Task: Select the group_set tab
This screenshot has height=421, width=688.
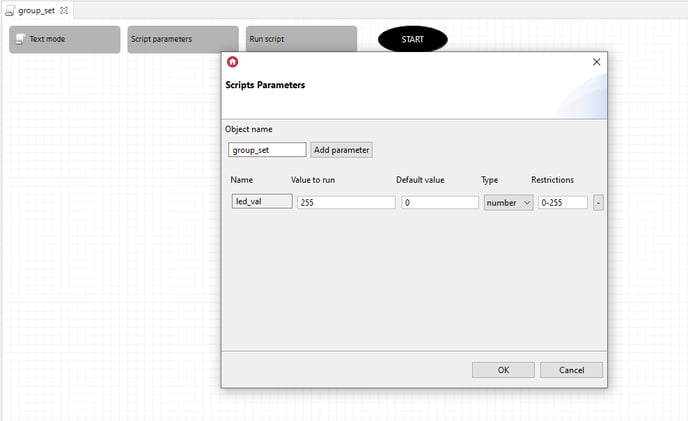Action: click(35, 10)
